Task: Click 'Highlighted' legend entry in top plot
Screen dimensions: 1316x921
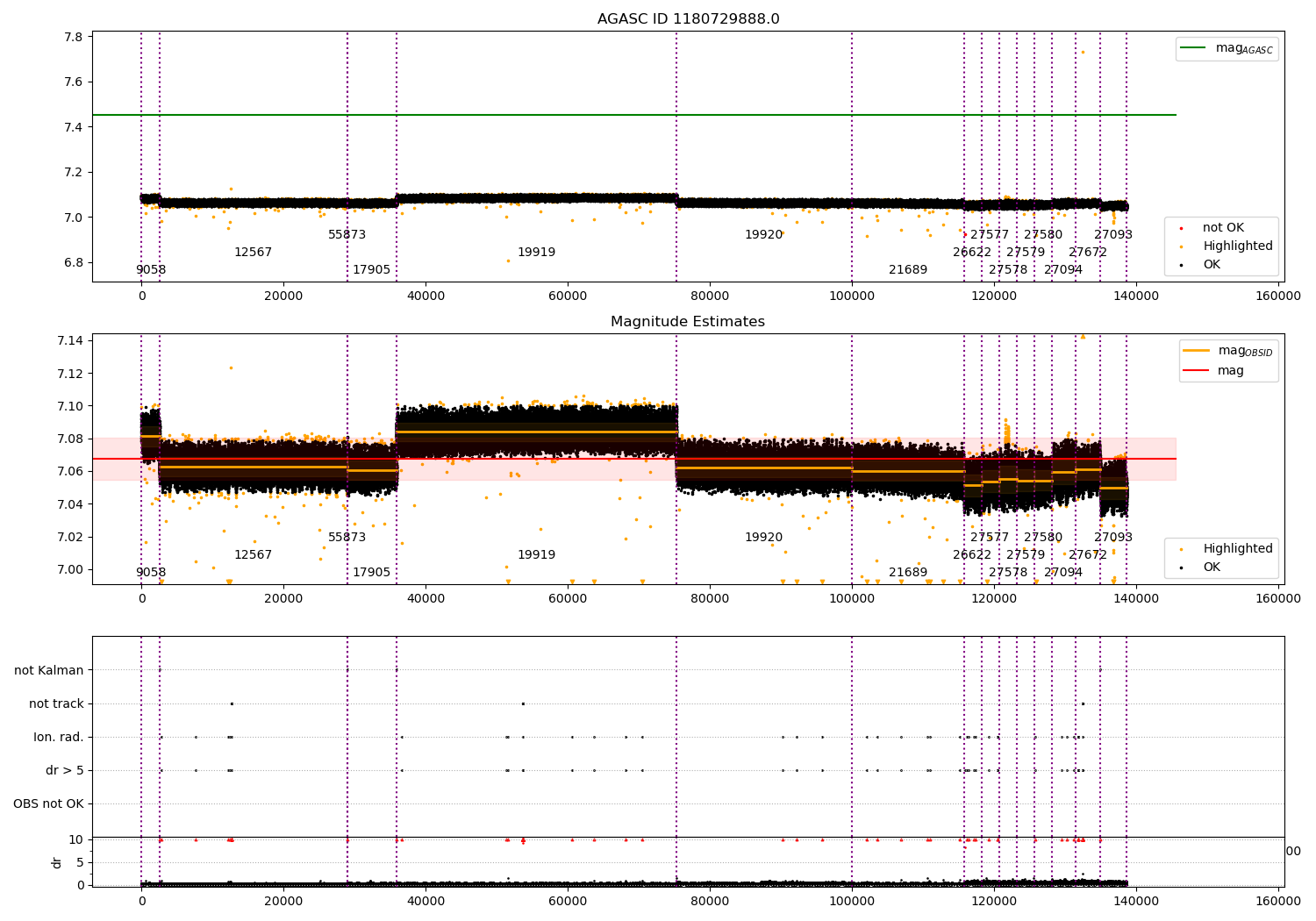Action: (1227, 246)
